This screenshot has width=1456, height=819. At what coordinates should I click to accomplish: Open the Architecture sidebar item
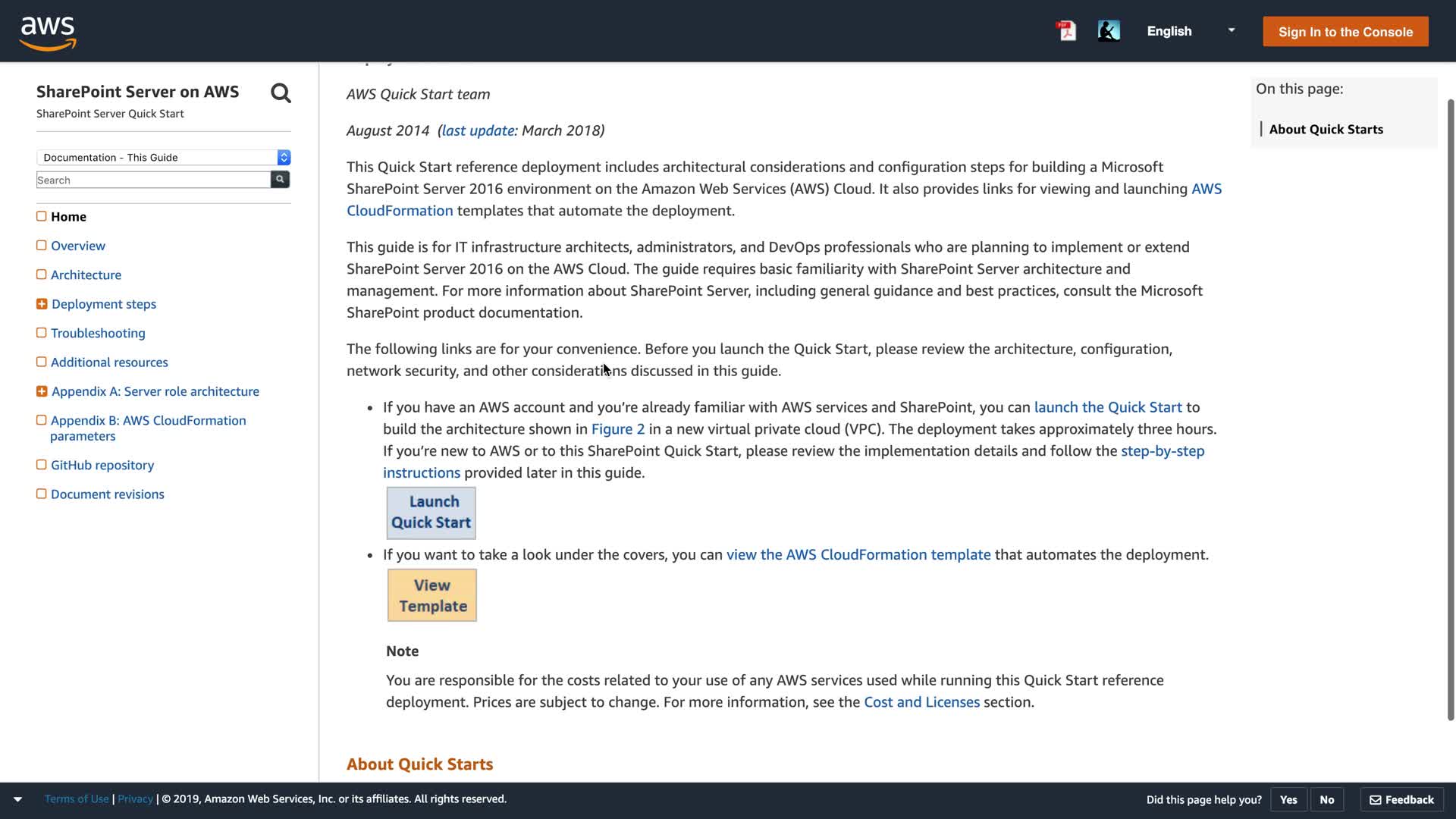86,275
